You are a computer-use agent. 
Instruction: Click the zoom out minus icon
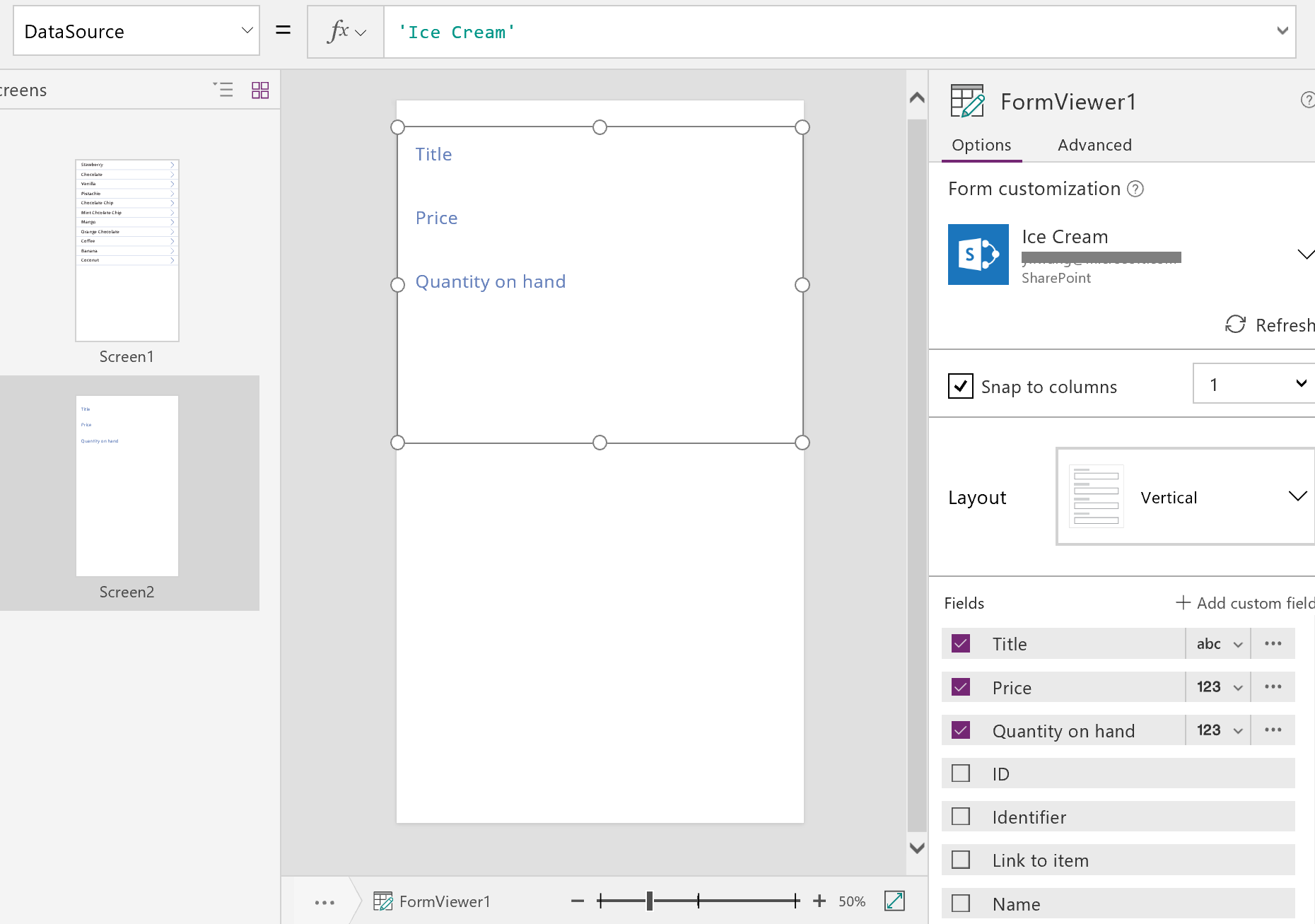click(578, 901)
